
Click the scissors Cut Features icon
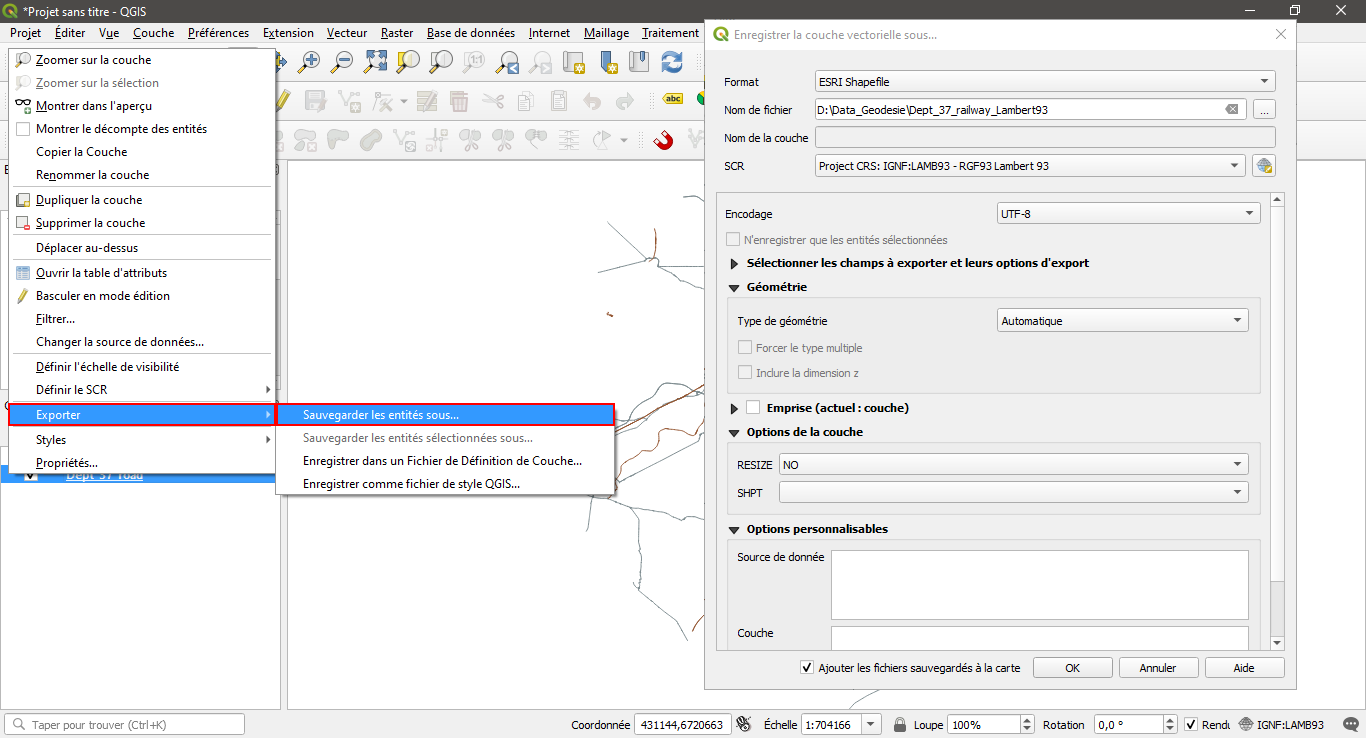tap(493, 101)
